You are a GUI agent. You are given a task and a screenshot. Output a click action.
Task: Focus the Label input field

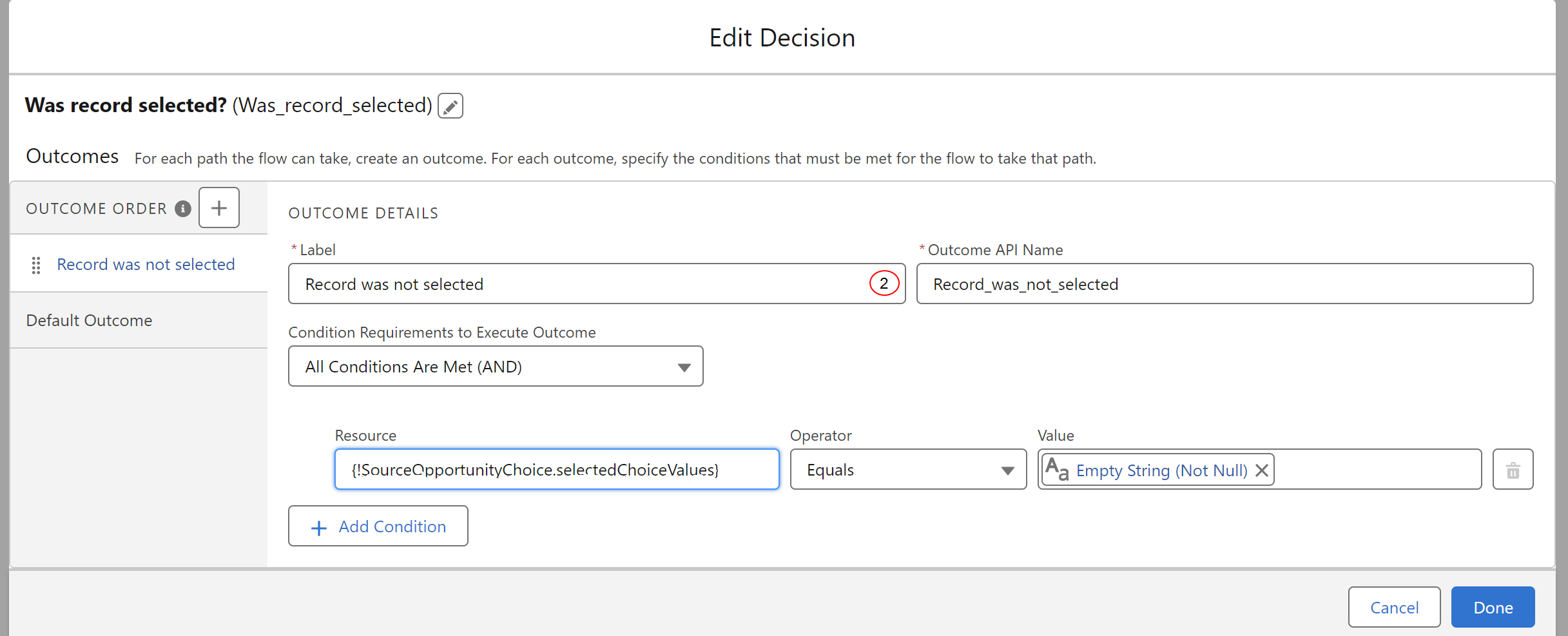[x=597, y=284]
